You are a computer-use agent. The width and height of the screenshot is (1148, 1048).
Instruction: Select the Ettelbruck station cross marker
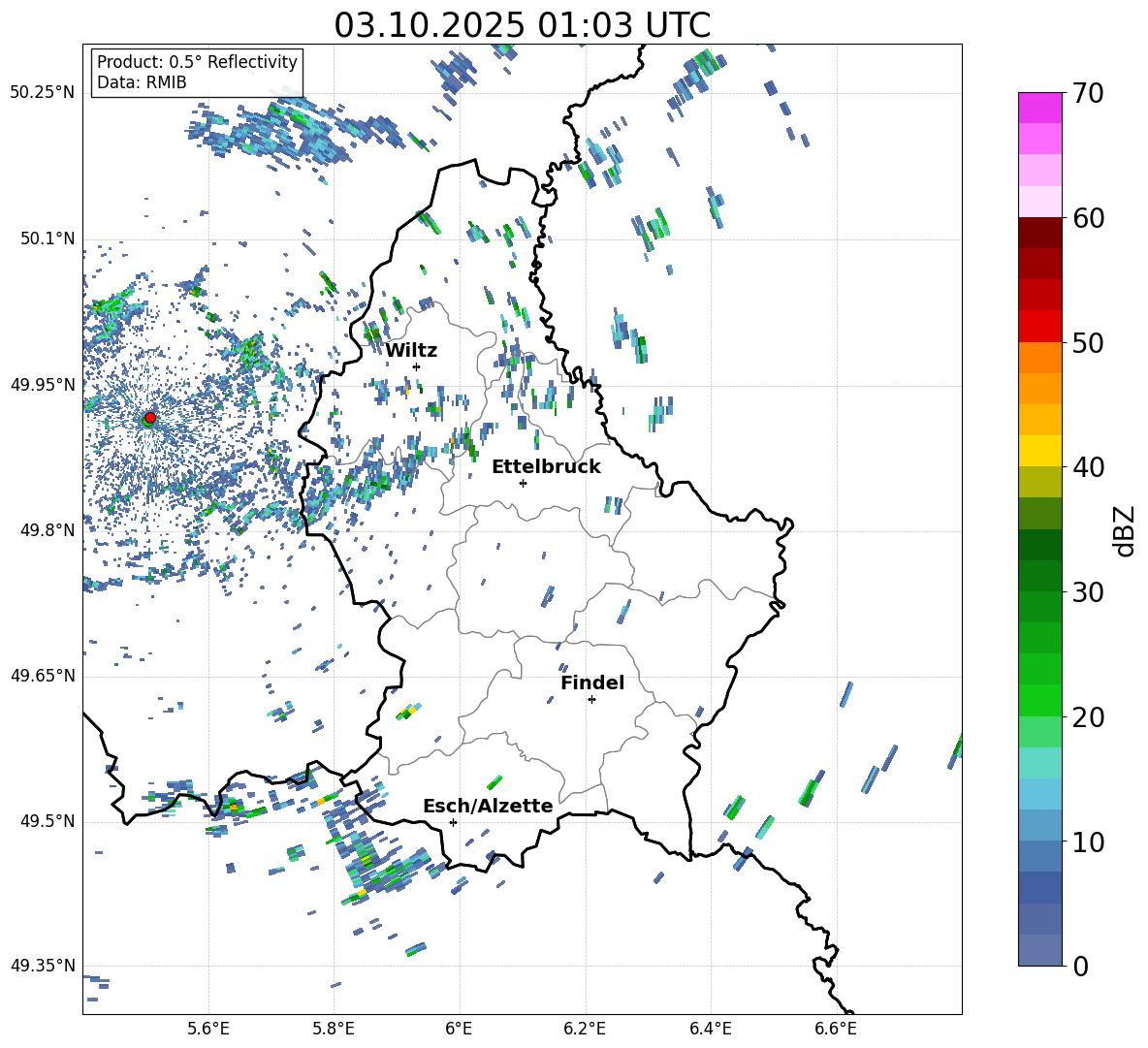tap(523, 483)
